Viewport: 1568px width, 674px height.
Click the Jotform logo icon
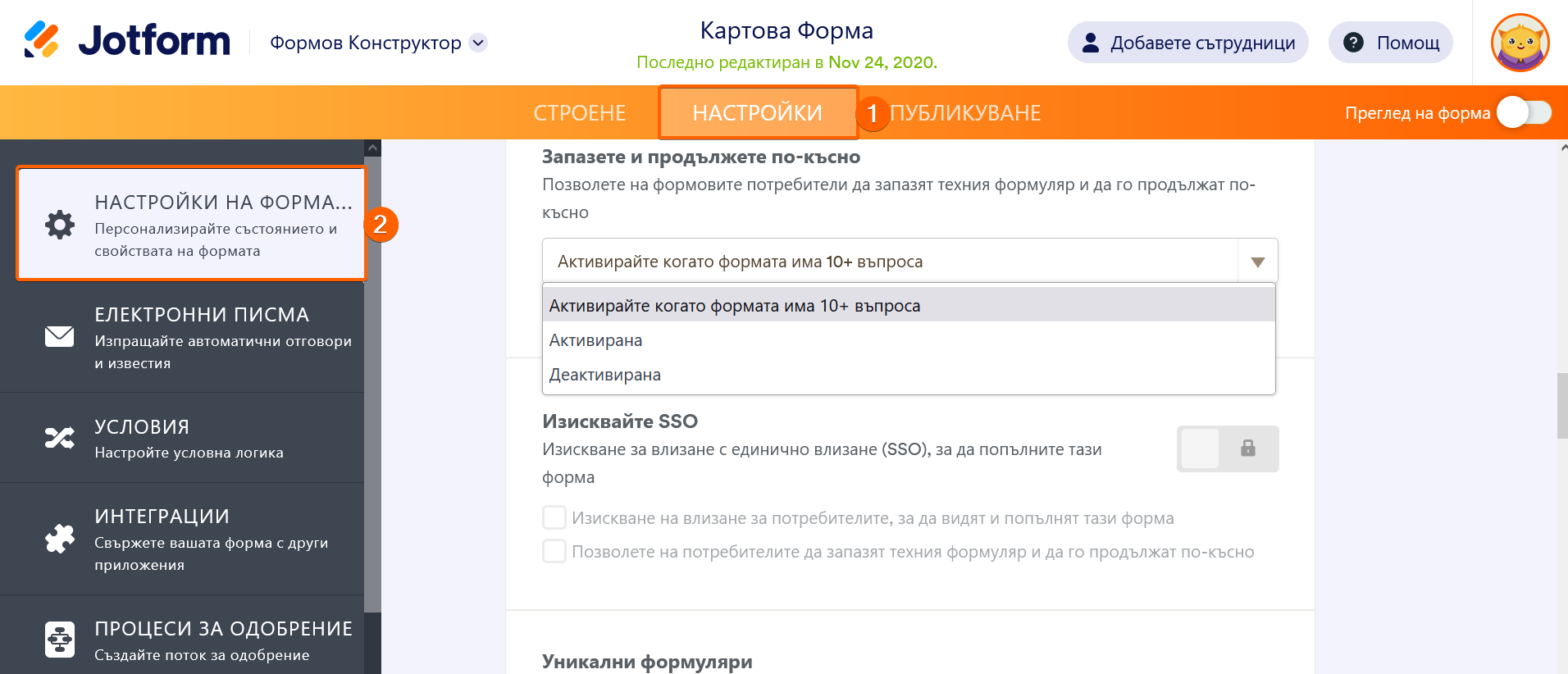(x=41, y=40)
